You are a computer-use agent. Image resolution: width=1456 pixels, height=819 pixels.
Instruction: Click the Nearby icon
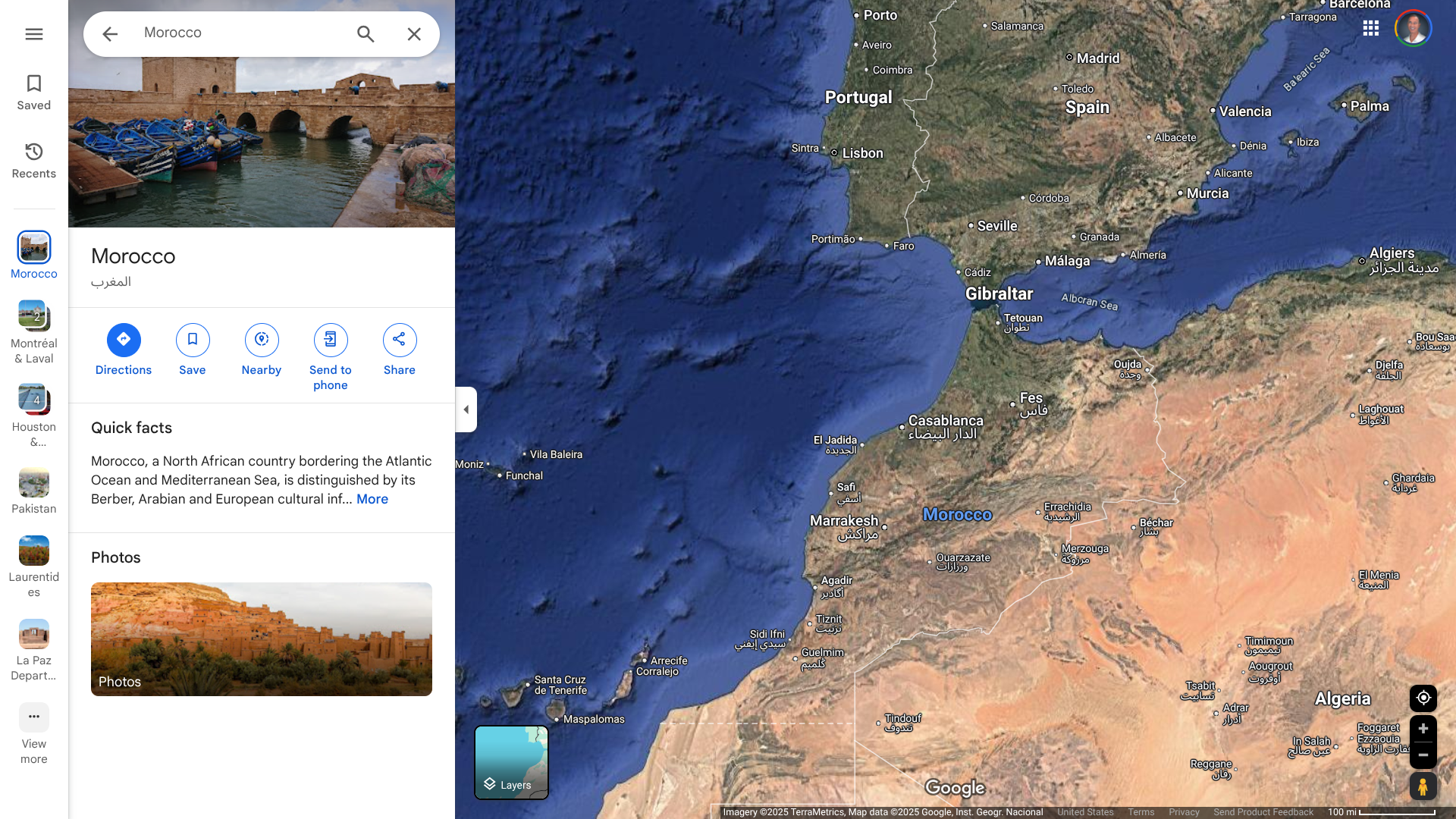pos(262,340)
